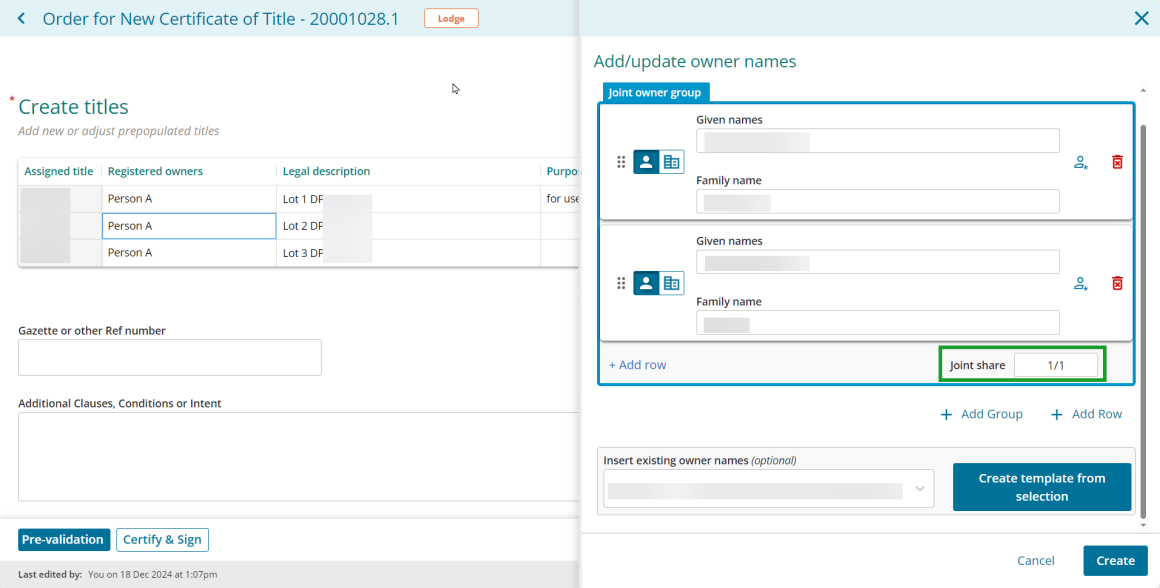Focus the Gazette or other Ref number field
The image size is (1160, 588).
pyautogui.click(x=169, y=357)
